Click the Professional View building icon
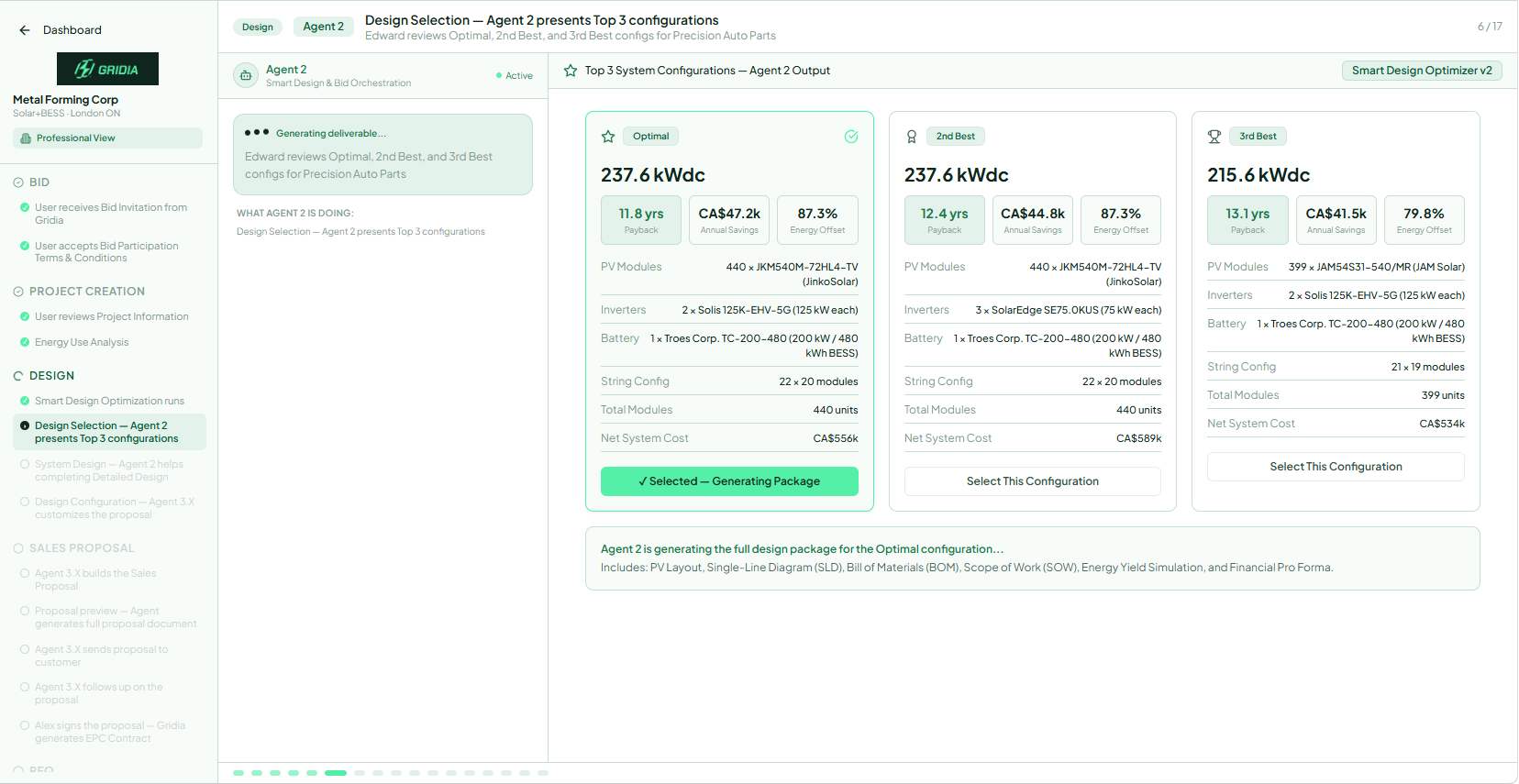1519x784 pixels. pyautogui.click(x=26, y=138)
